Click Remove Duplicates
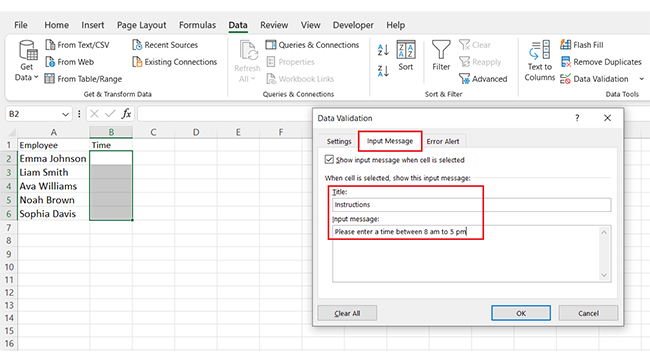 [601, 62]
